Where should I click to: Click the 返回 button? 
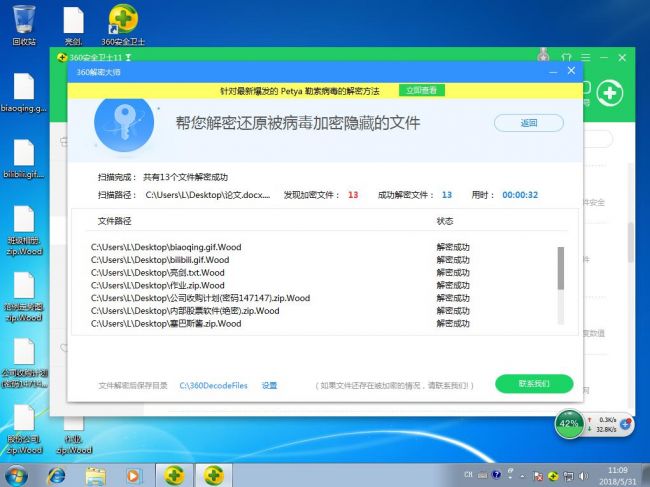pos(529,123)
